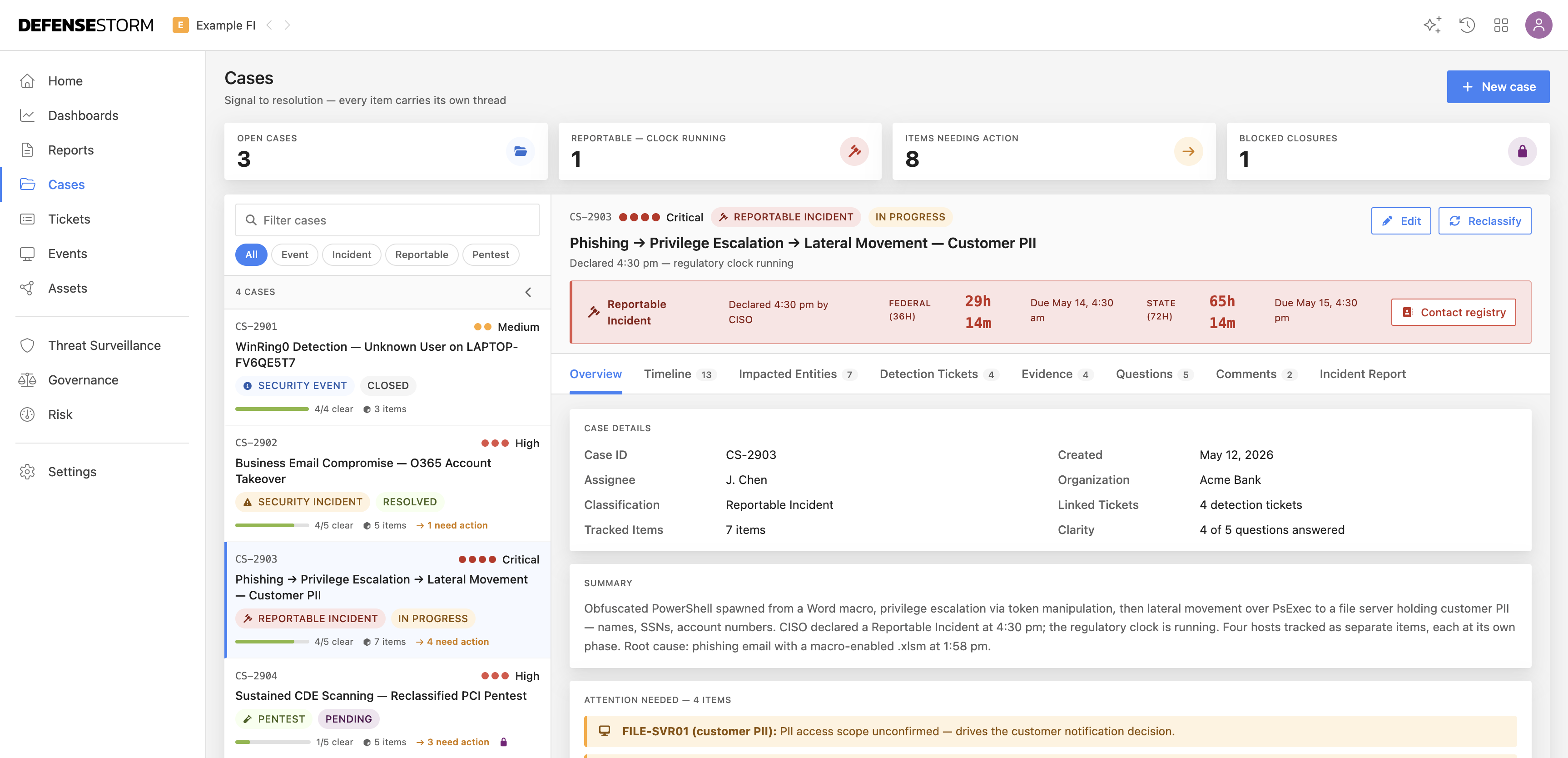Select the Event filter chip
1568x758 pixels.
(x=295, y=254)
